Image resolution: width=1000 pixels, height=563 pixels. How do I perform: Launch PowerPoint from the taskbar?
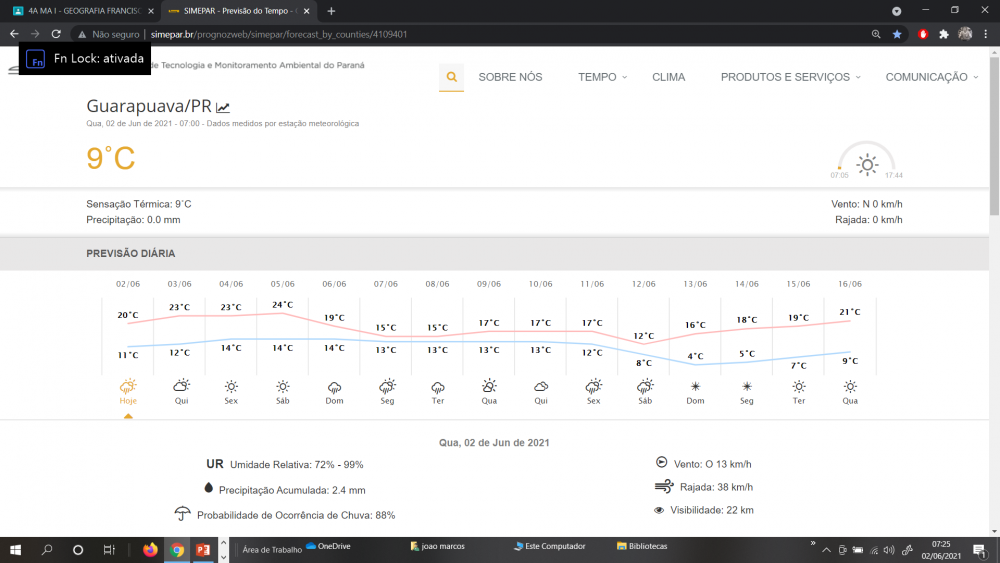[x=203, y=549]
